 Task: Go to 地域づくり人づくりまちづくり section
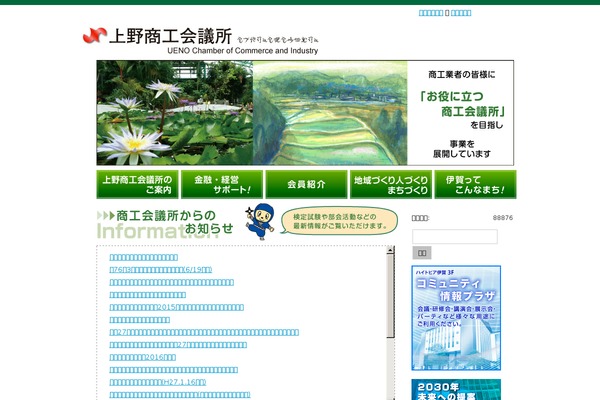click(391, 184)
